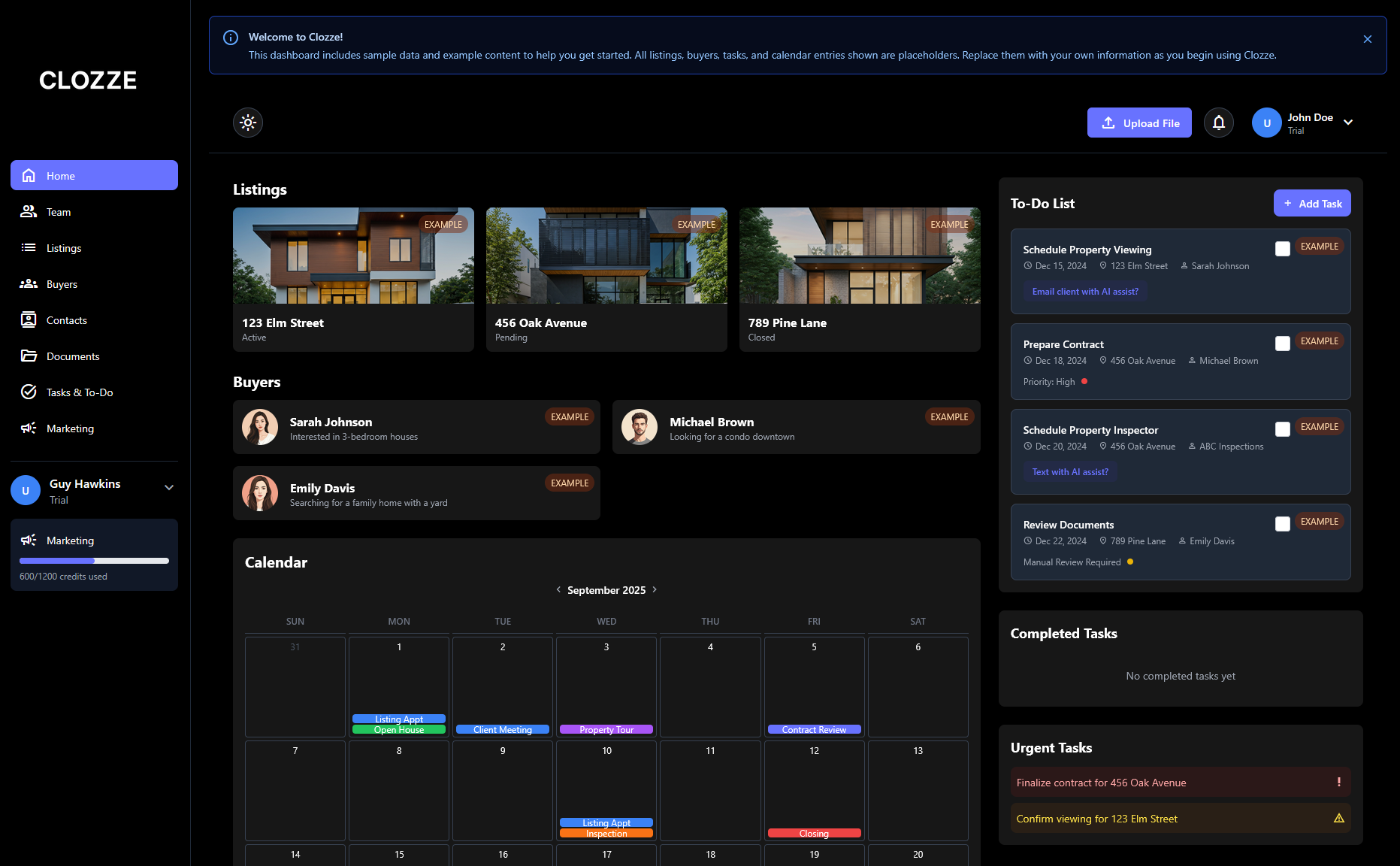Select Finalize contract for 456 Oak Avenue

click(x=1181, y=782)
